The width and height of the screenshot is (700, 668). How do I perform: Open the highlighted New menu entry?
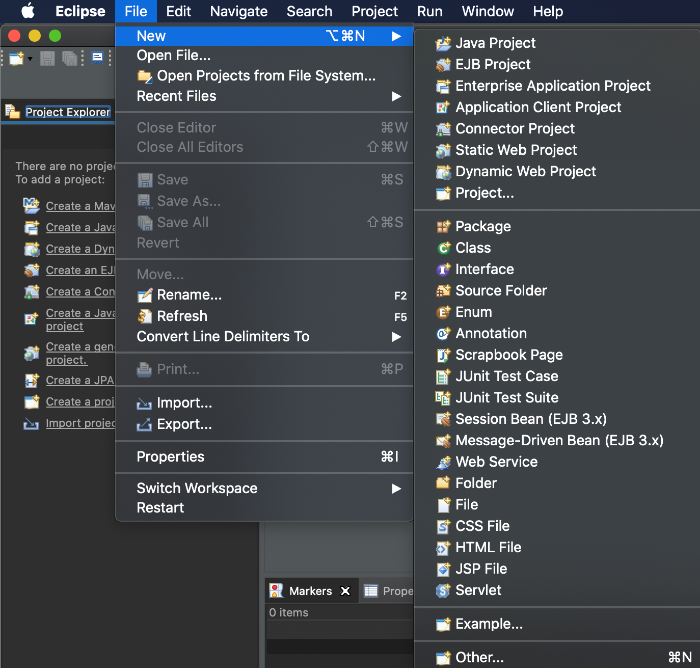click(264, 36)
